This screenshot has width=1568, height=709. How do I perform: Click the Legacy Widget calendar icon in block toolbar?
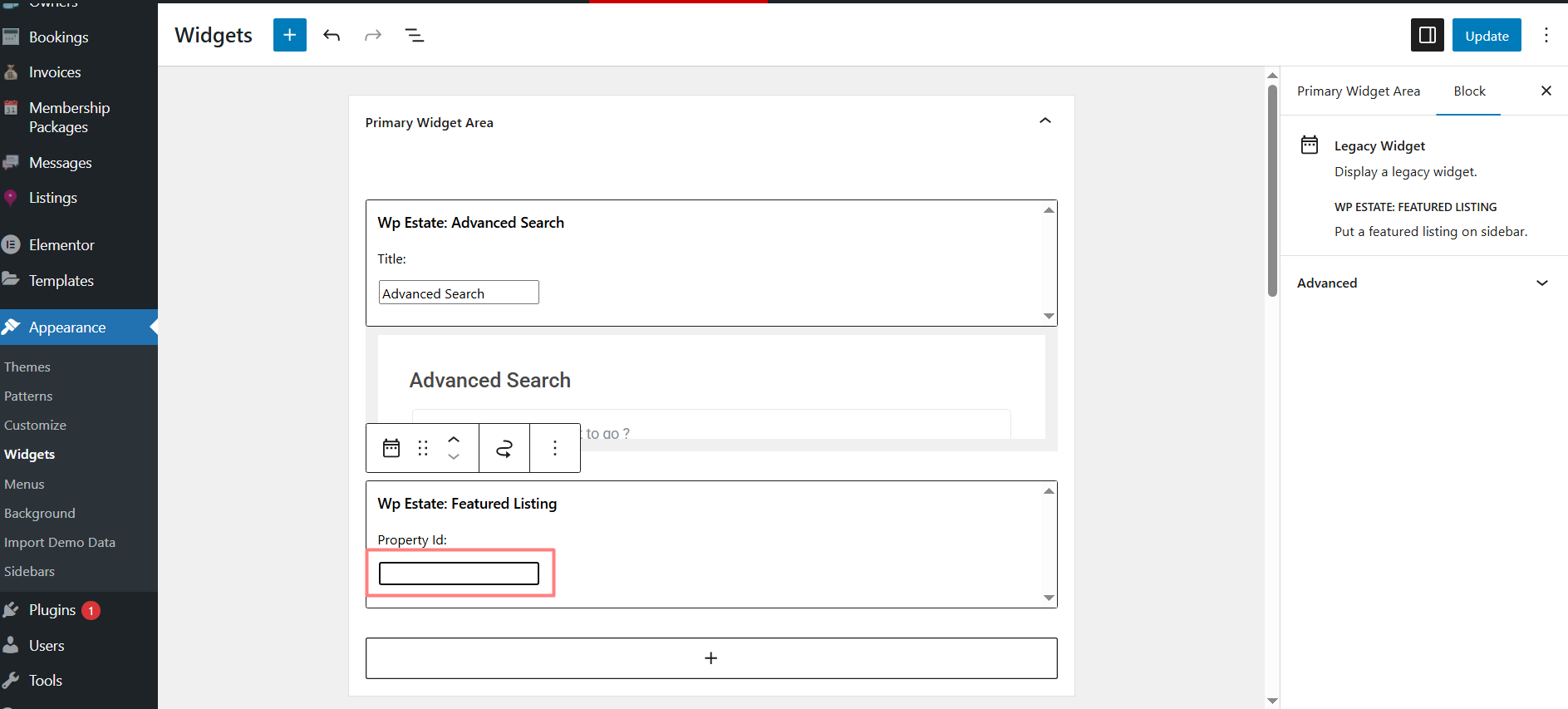pyautogui.click(x=391, y=449)
